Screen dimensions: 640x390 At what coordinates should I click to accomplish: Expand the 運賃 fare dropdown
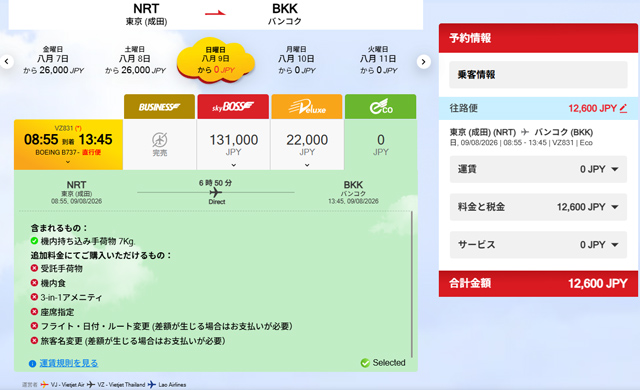click(538, 169)
